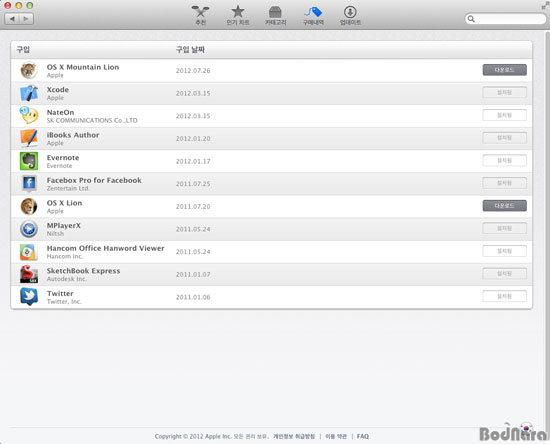The width and height of the screenshot is (550, 444).
Task: Click the Installed button for iBooks Author
Action: coord(504,138)
